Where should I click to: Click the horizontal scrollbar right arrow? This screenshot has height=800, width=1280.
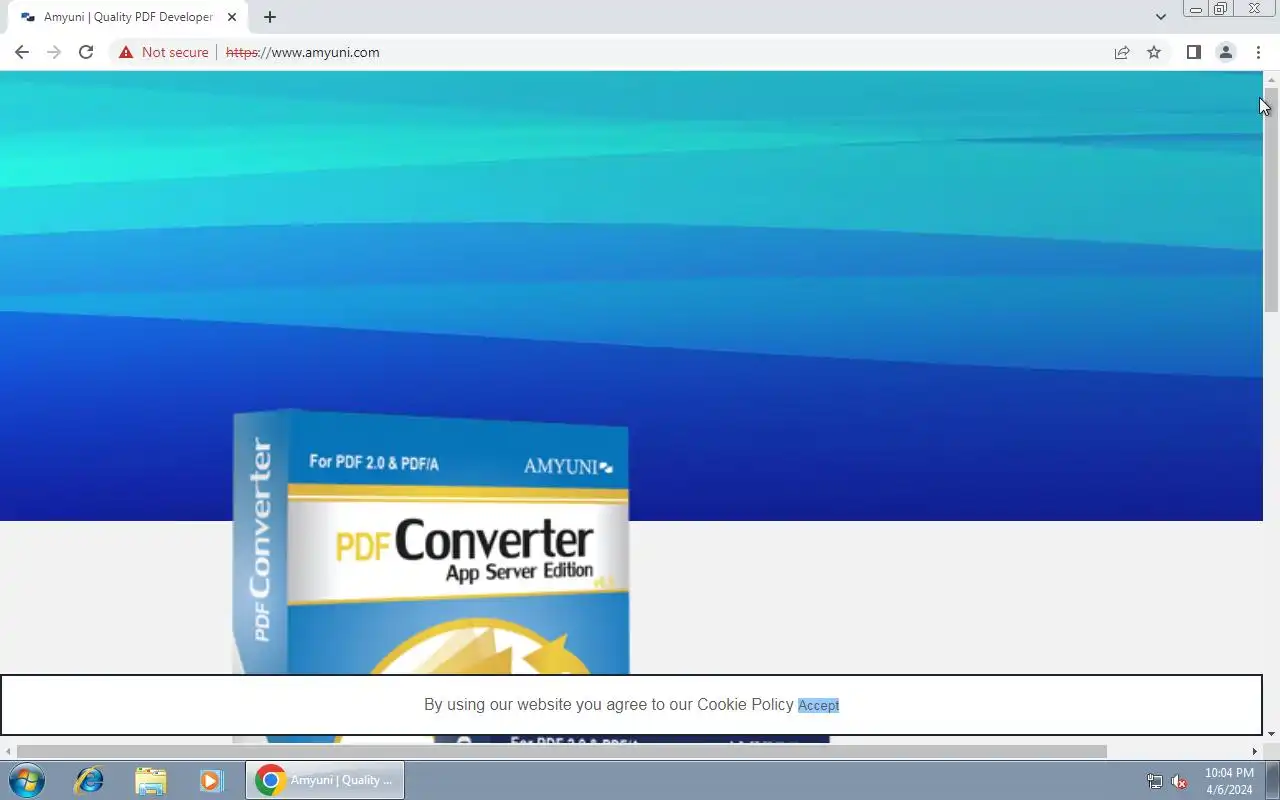pos(1255,751)
